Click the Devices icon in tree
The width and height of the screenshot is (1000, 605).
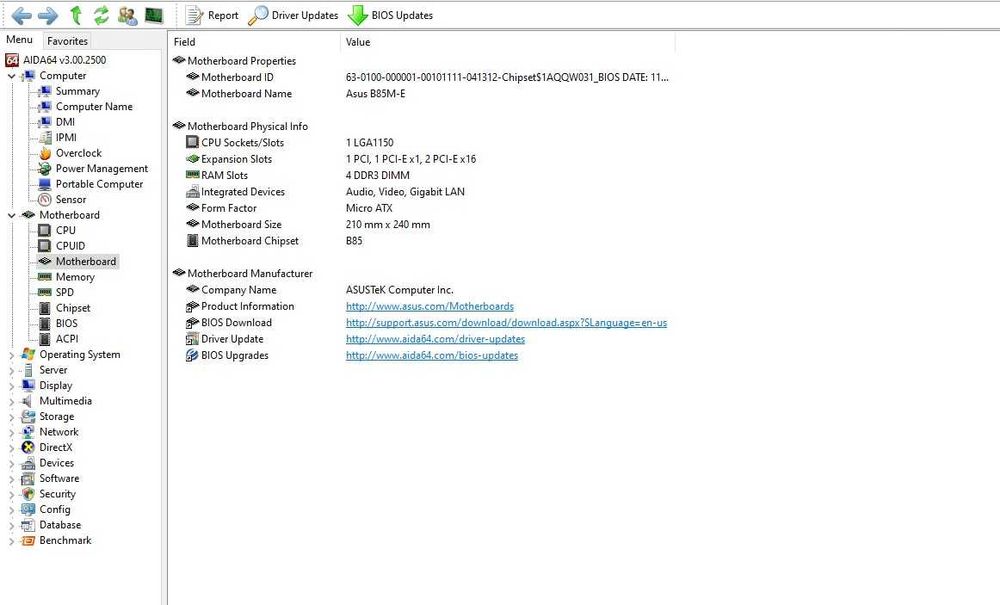28,463
